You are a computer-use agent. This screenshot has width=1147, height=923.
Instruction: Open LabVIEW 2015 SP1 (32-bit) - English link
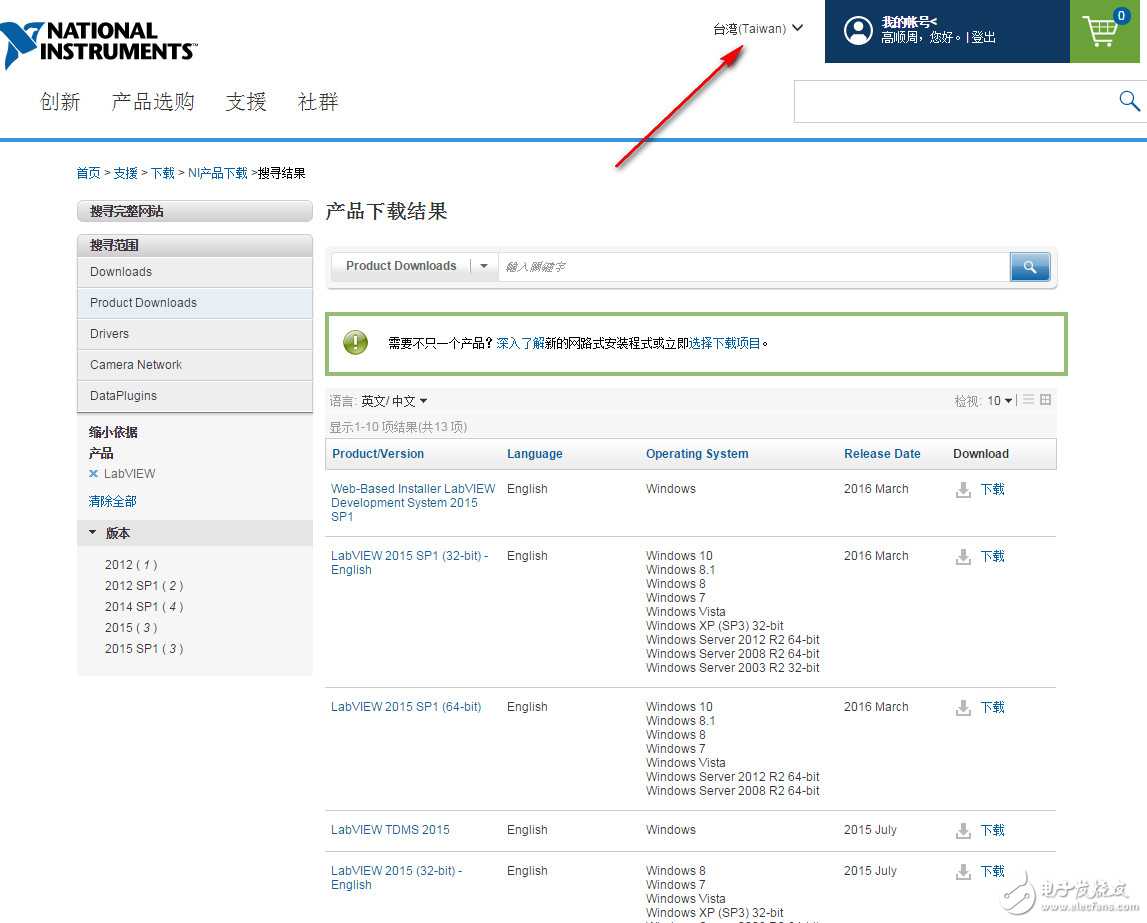[x=410, y=563]
